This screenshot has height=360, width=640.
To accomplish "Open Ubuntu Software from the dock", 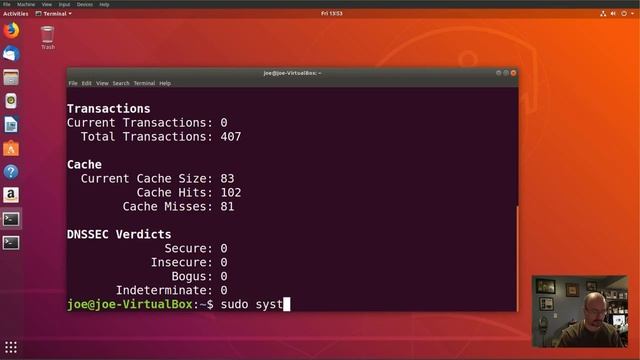I will pyautogui.click(x=11, y=148).
